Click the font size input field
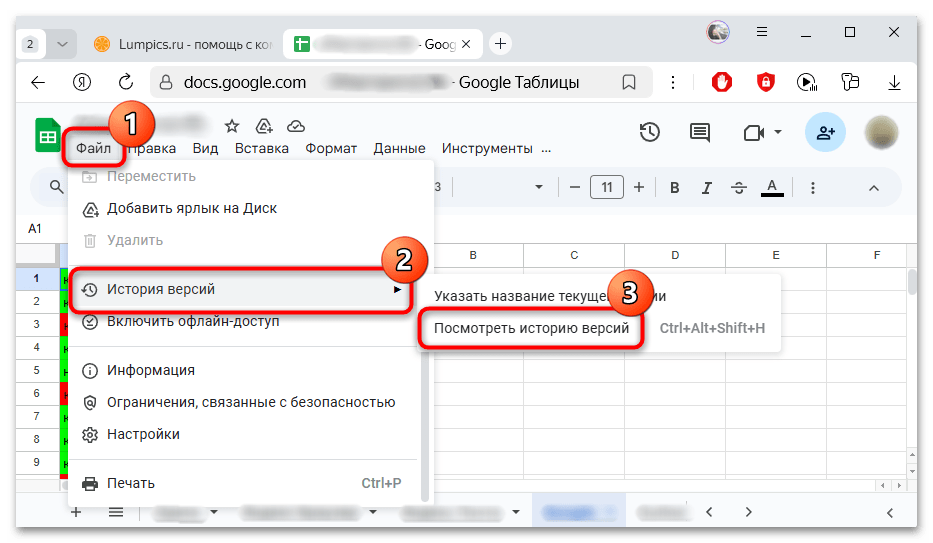Image resolution: width=933 pixels, height=543 pixels. (607, 187)
